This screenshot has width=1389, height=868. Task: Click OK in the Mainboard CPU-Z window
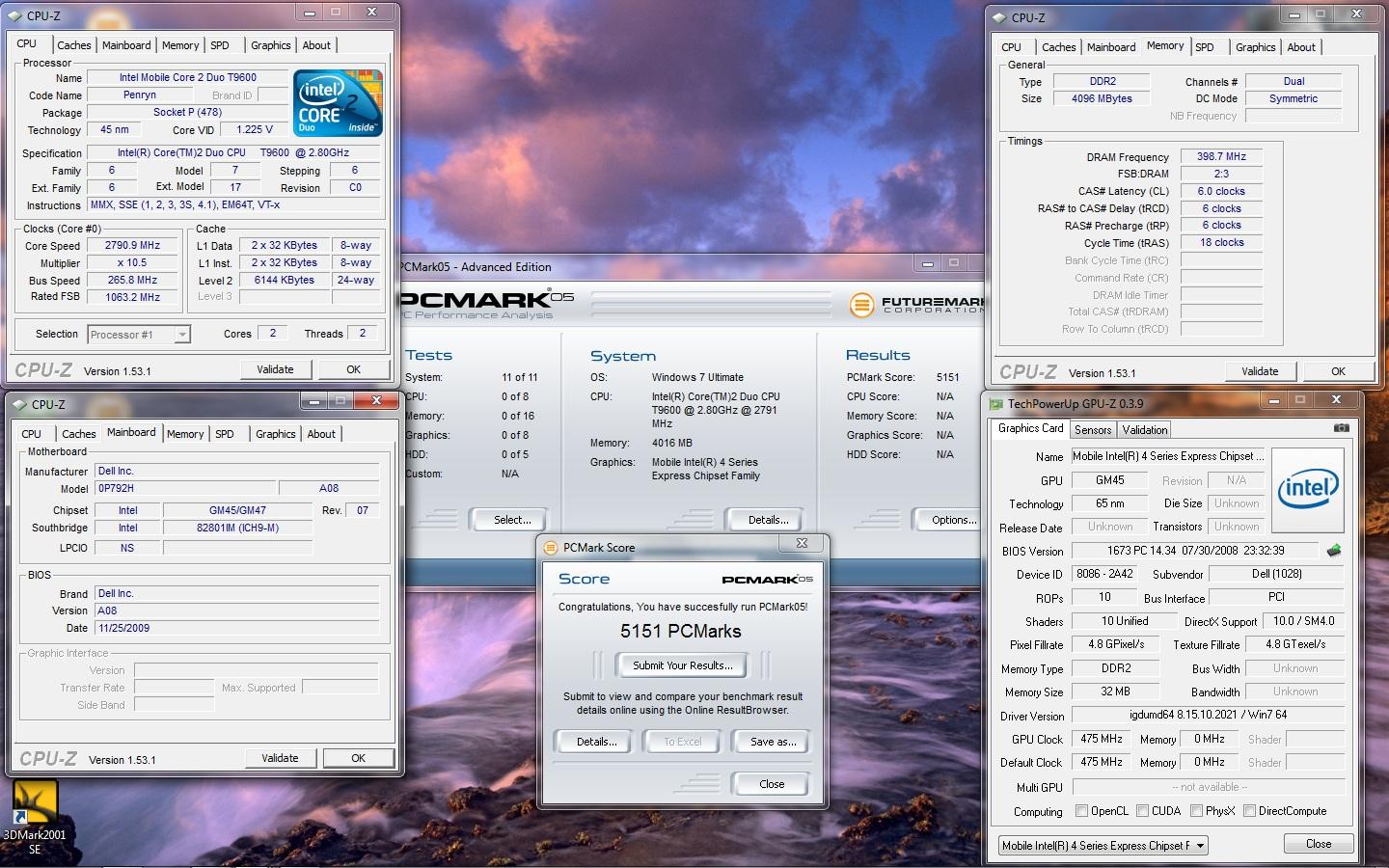pos(358,758)
